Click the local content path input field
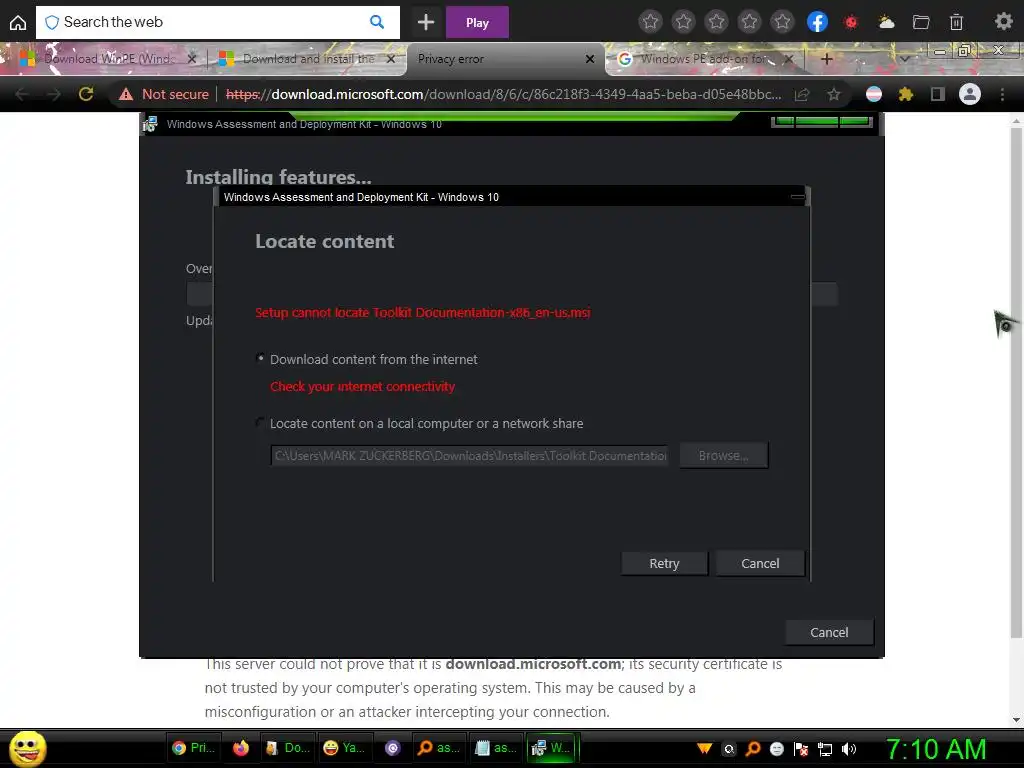Image resolution: width=1024 pixels, height=768 pixels. (470, 455)
